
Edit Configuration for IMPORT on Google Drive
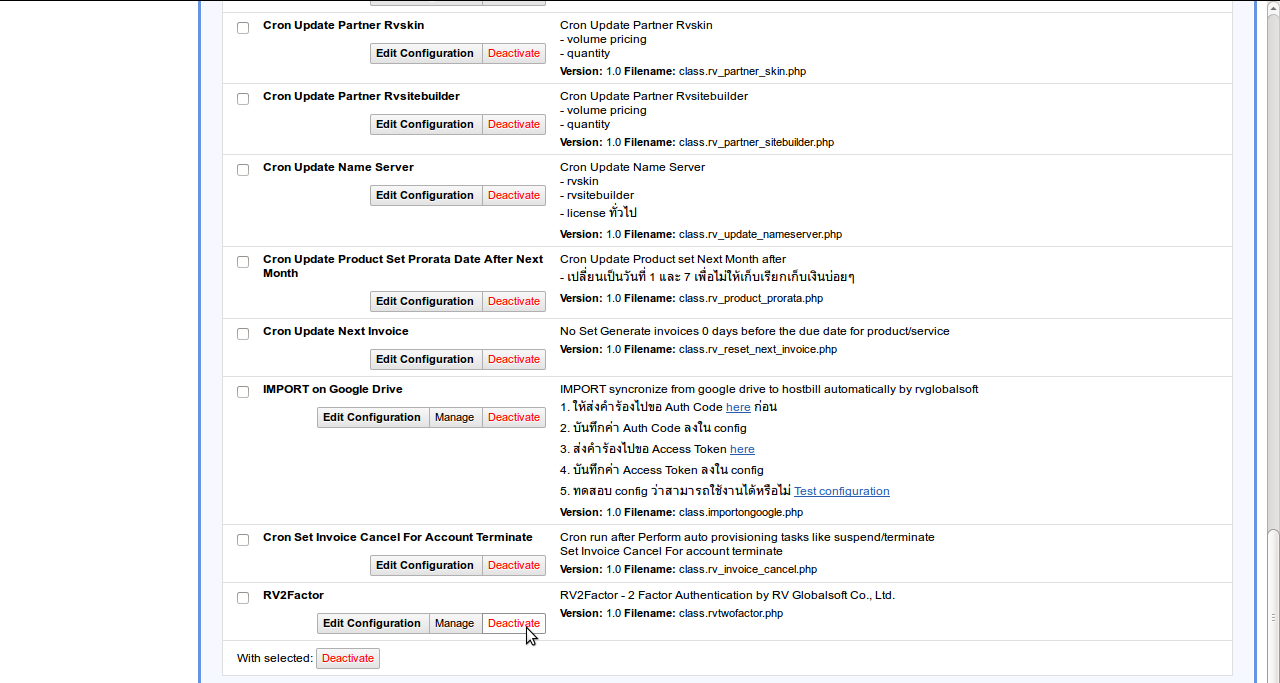tap(372, 418)
